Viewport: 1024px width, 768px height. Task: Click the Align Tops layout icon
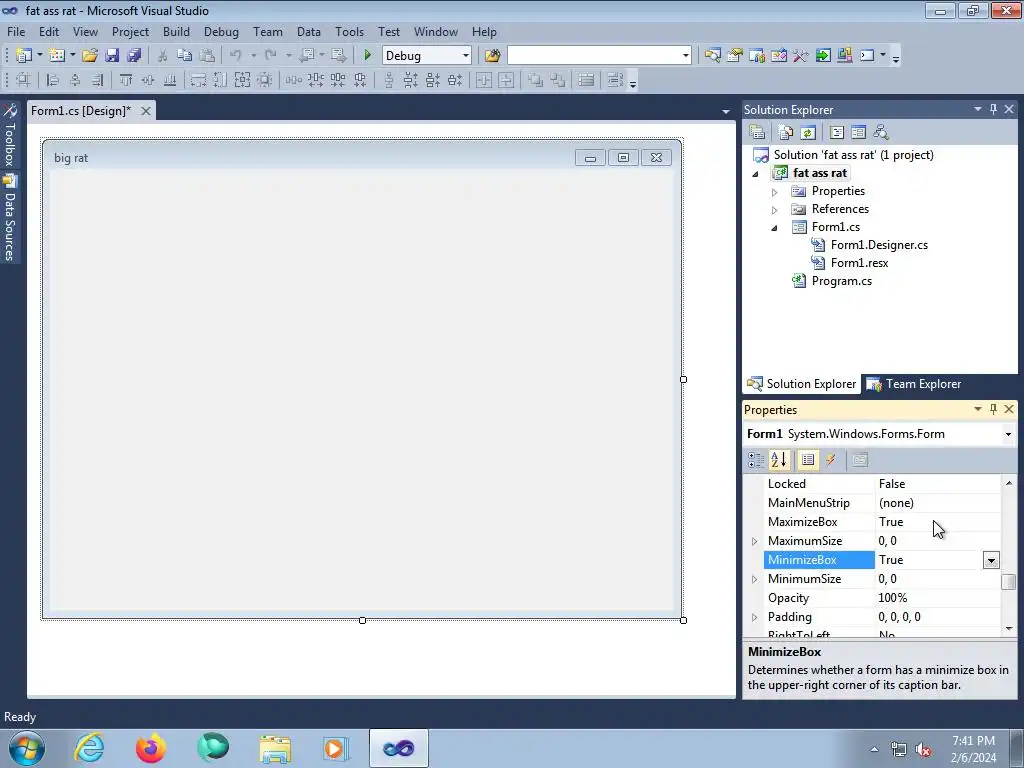point(125,80)
